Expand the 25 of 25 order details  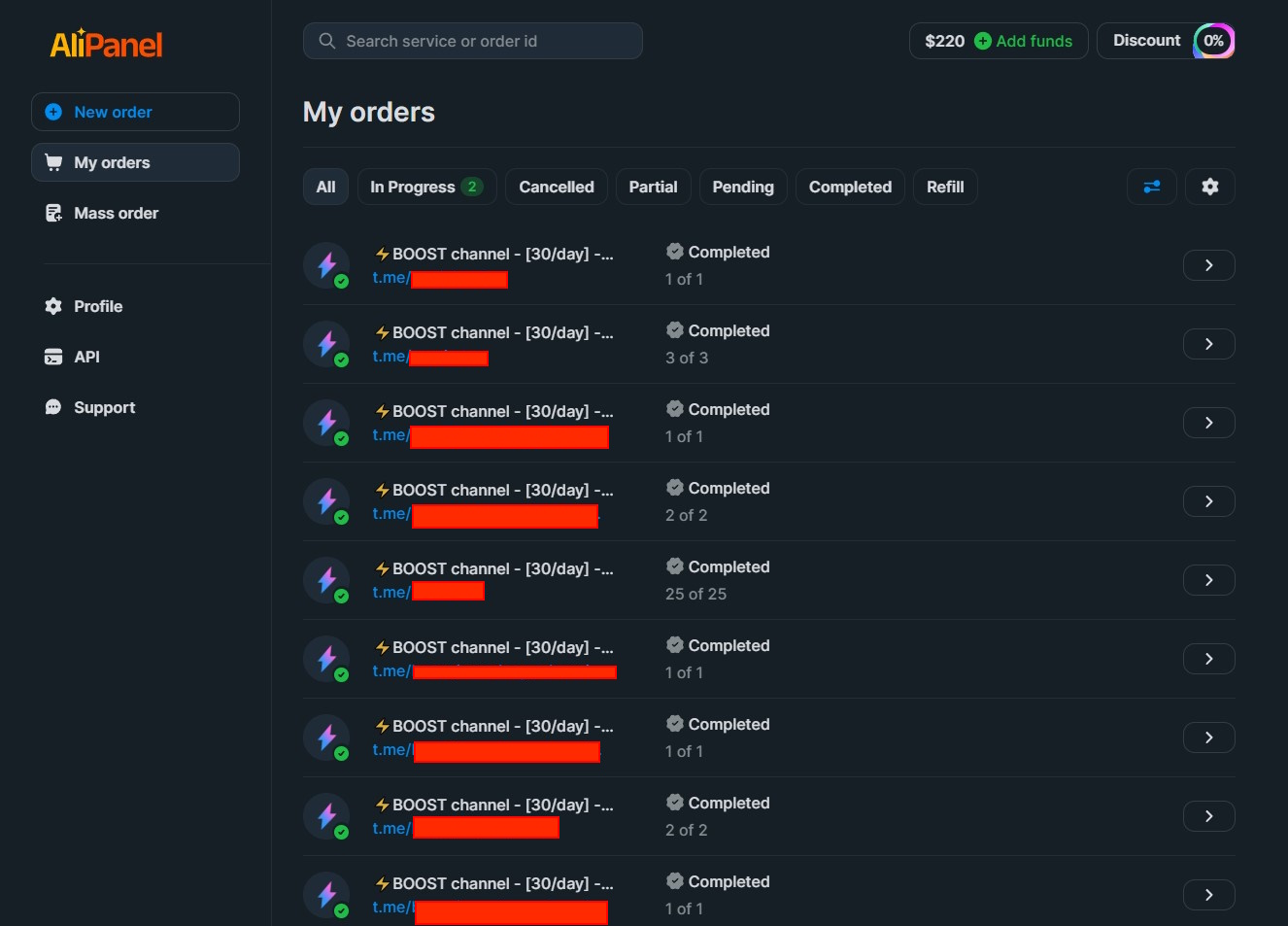pyautogui.click(x=1208, y=580)
